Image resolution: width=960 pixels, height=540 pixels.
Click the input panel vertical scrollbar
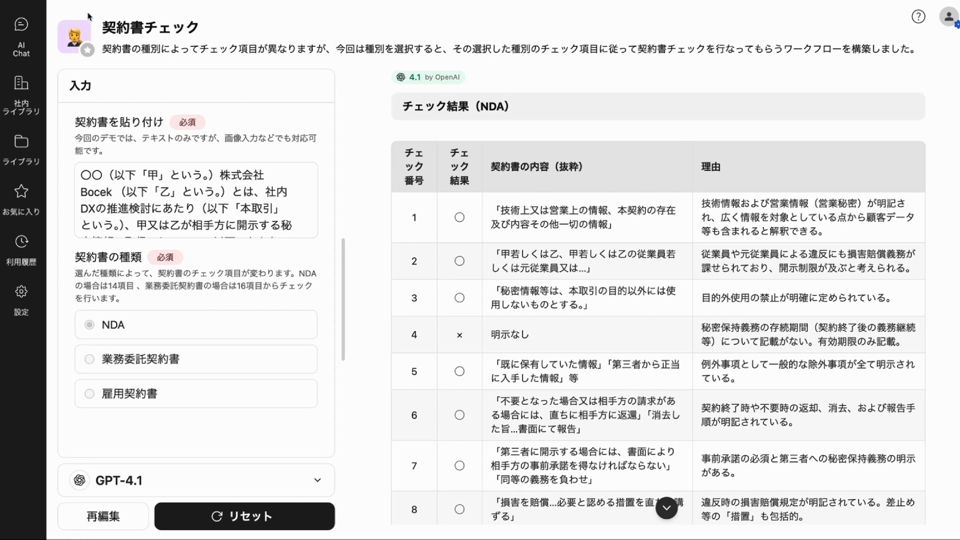pyautogui.click(x=343, y=298)
